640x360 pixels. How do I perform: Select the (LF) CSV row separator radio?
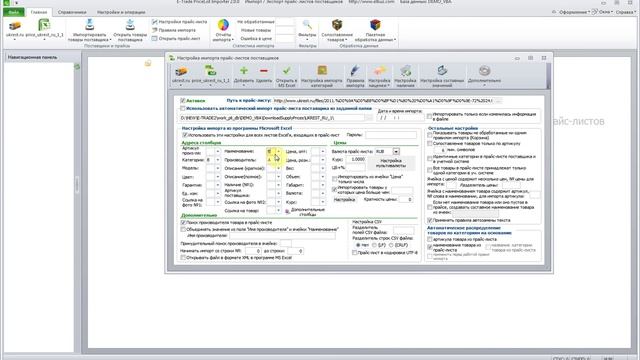coord(374,245)
